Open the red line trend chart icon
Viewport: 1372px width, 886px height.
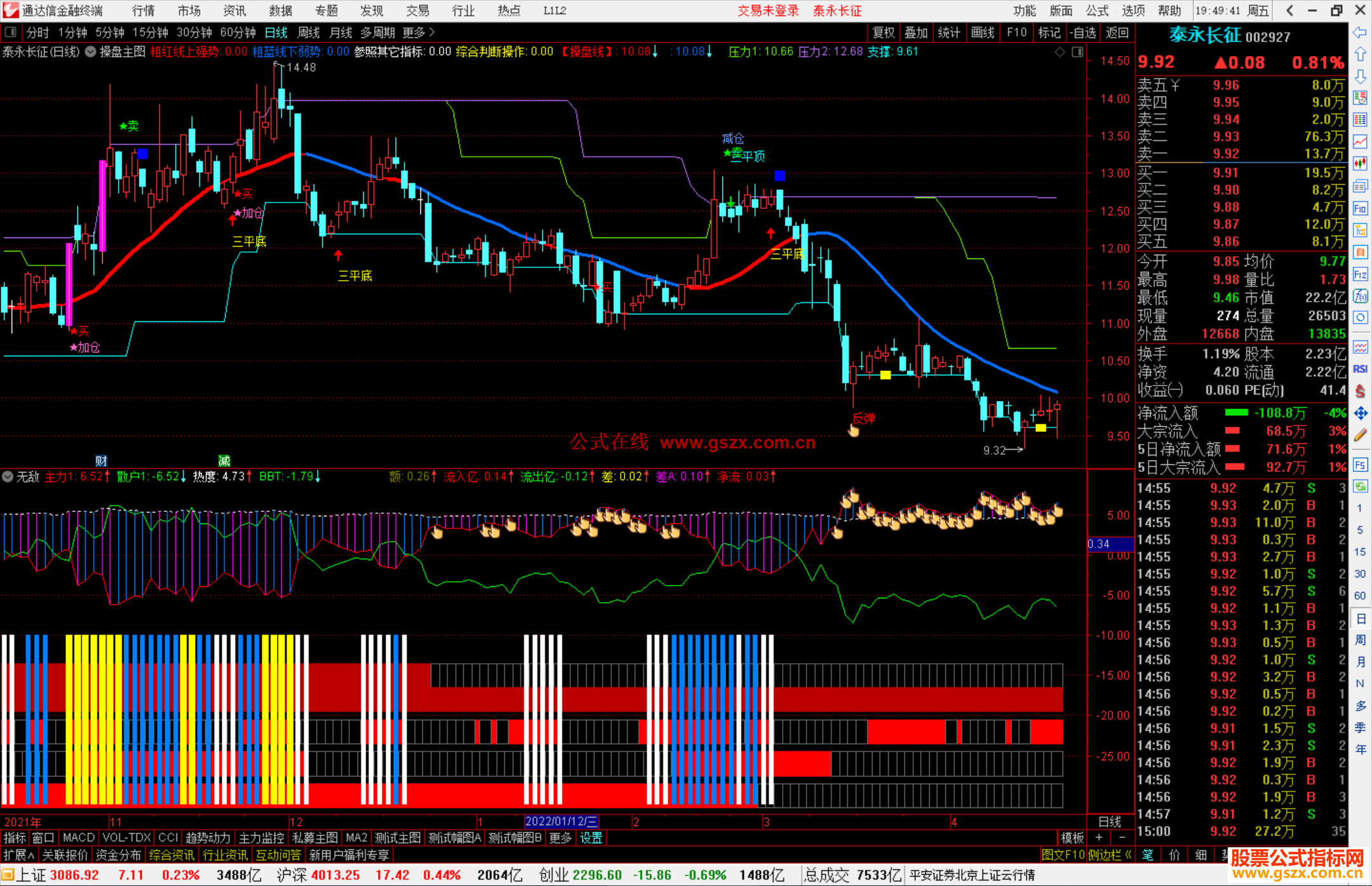tap(1360, 142)
